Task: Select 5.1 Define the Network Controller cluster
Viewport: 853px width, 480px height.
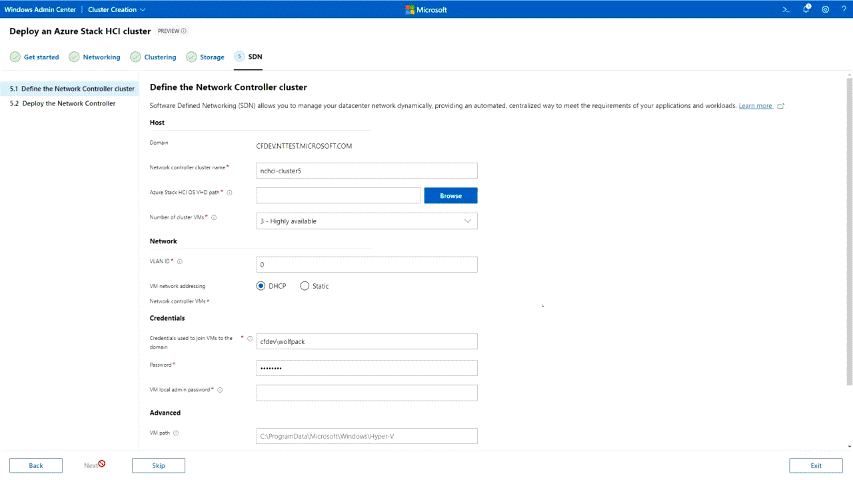Action: click(x=71, y=89)
